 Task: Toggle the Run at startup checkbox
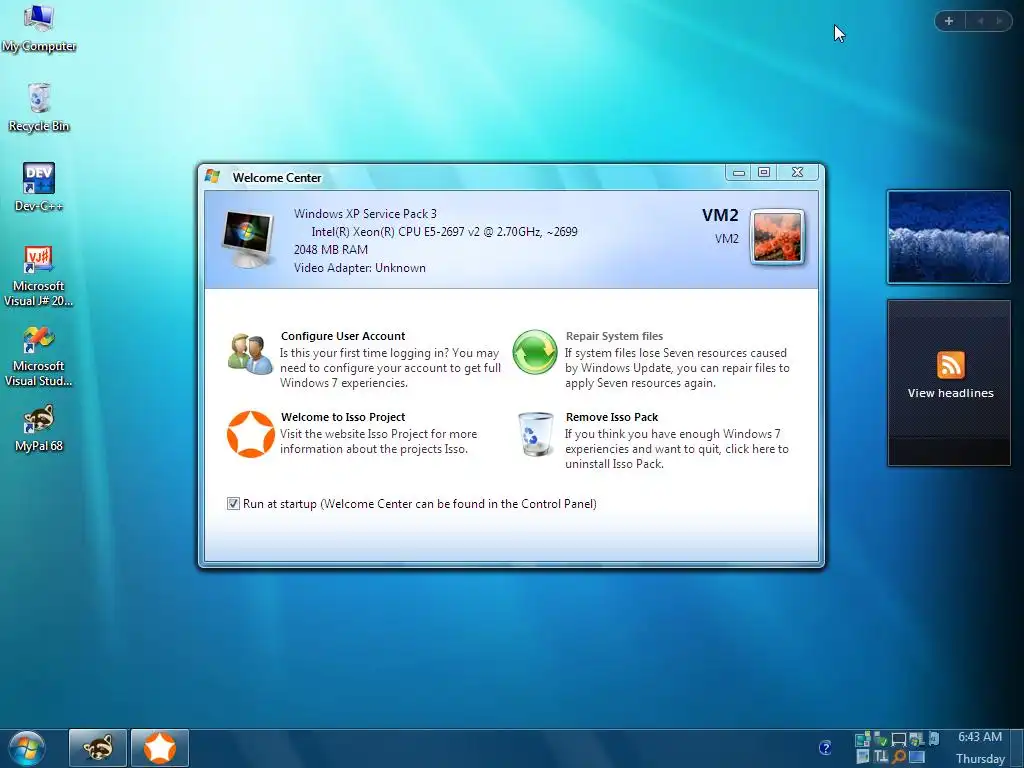pyautogui.click(x=233, y=504)
